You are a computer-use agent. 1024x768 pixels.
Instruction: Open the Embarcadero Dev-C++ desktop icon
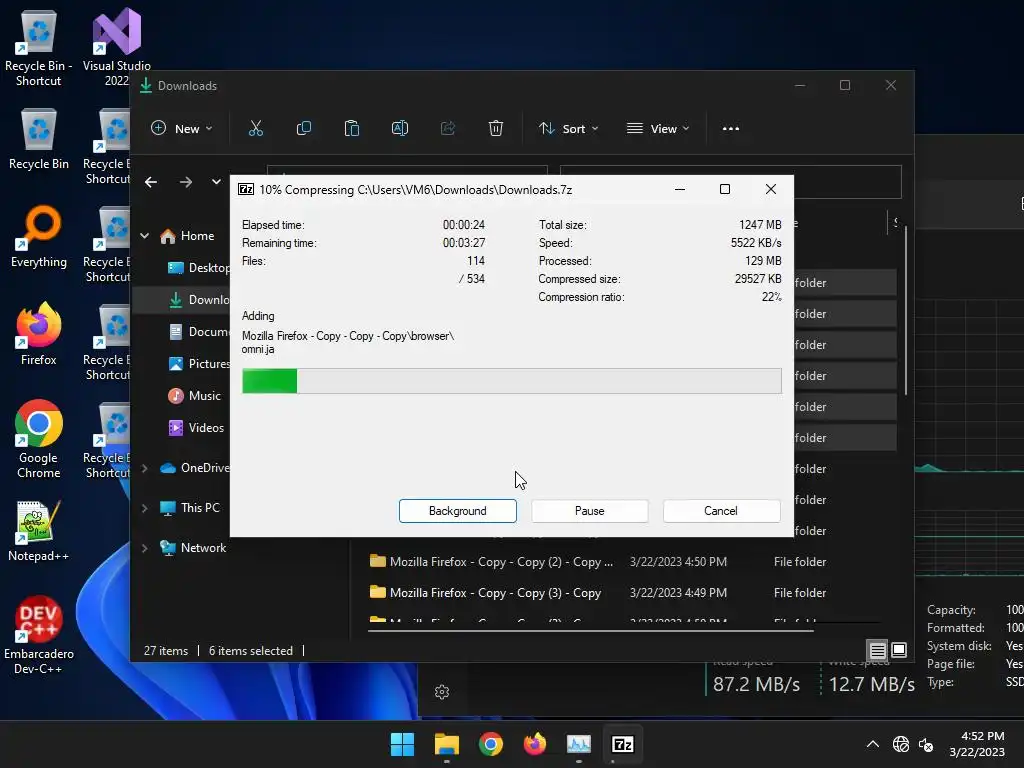point(39,635)
